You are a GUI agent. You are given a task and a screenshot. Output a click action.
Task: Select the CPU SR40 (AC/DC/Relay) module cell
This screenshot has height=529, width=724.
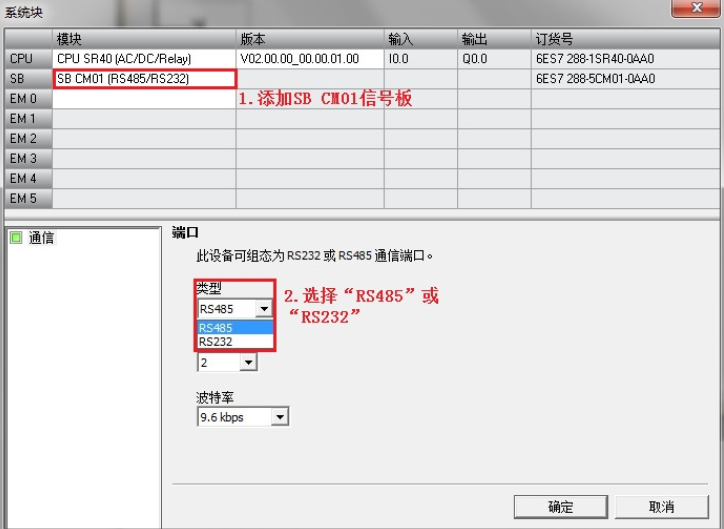click(x=144, y=59)
